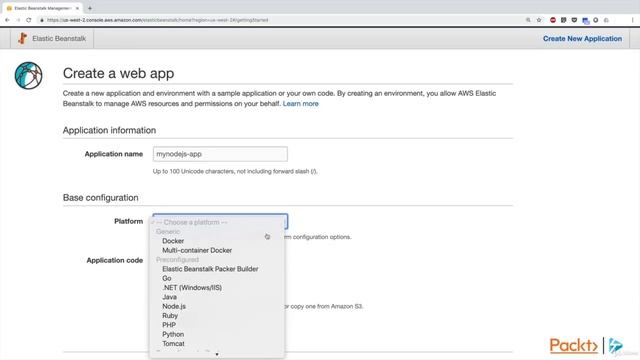Click the Application name input field
Image resolution: width=640 pixels, height=360 pixels.
pos(220,154)
